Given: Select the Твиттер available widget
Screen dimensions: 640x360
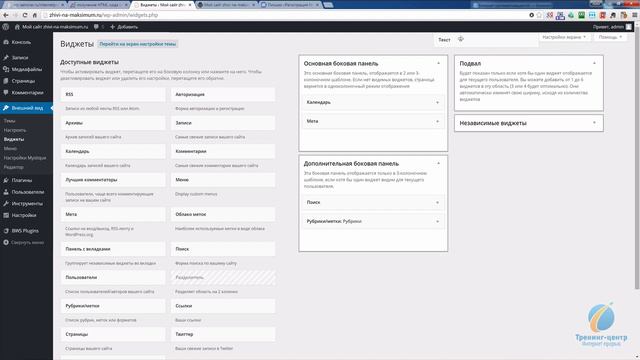Looking at the screenshot, I should click(223, 334).
